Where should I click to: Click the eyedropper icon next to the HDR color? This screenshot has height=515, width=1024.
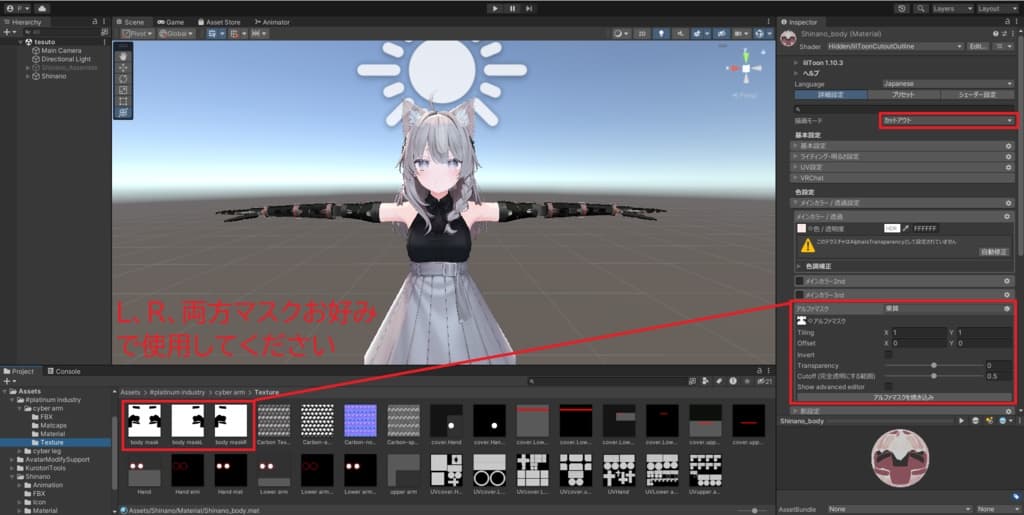coord(905,228)
